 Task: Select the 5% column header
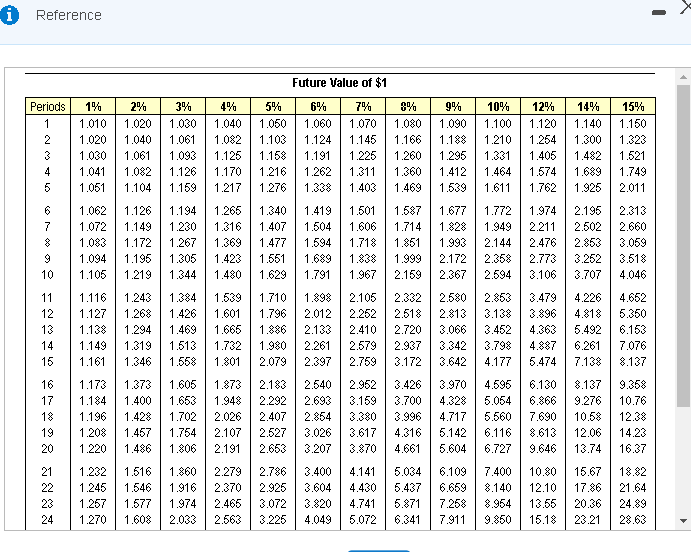click(x=273, y=107)
